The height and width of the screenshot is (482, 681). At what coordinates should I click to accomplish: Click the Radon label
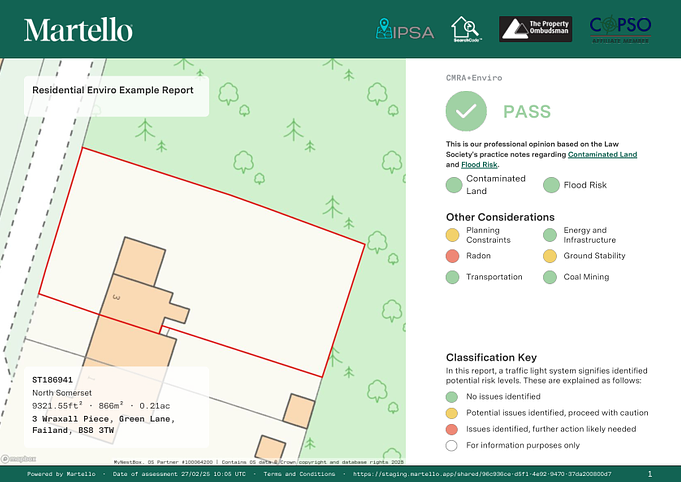click(x=478, y=256)
